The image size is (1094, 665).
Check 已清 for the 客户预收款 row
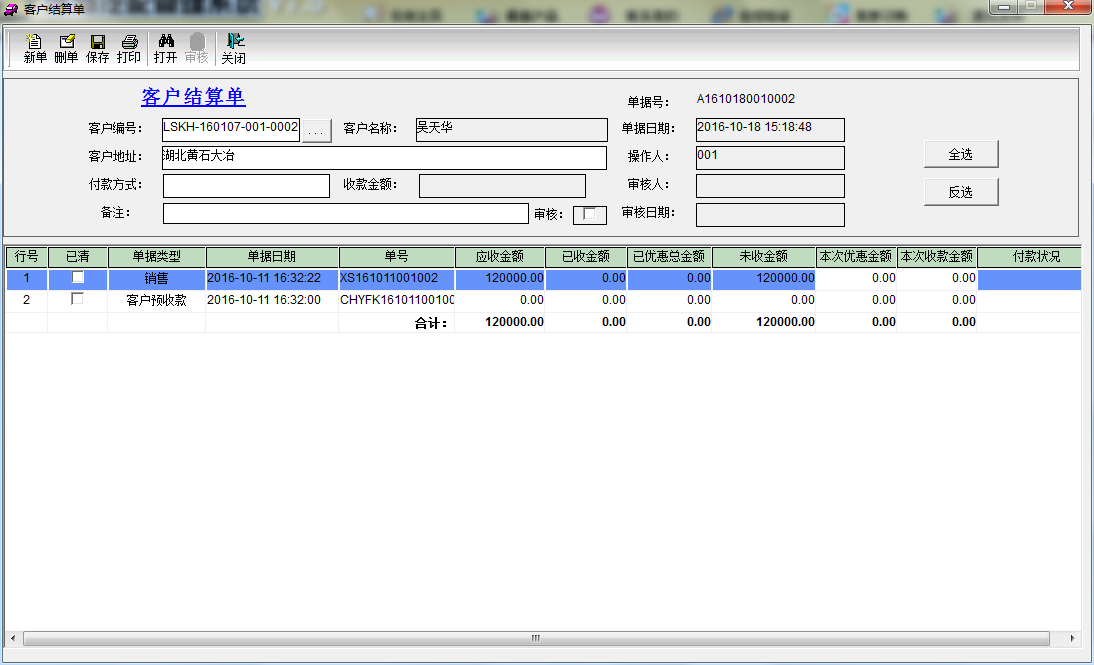(x=77, y=299)
